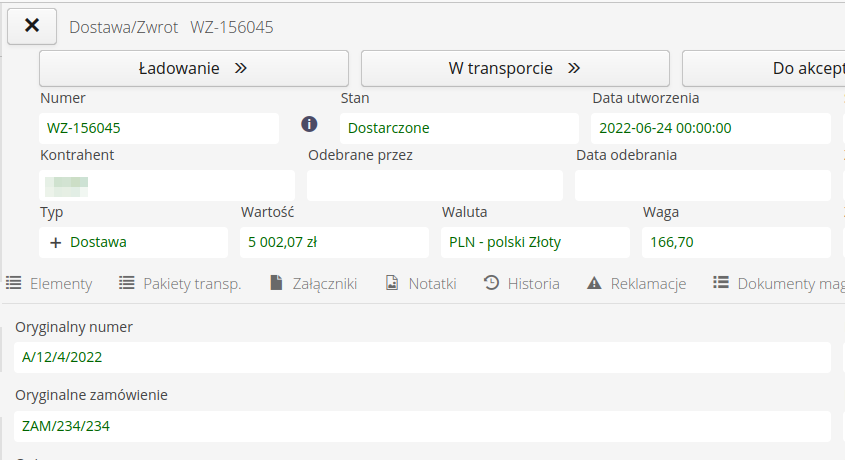Click the Do akcept status button

pos(764,68)
